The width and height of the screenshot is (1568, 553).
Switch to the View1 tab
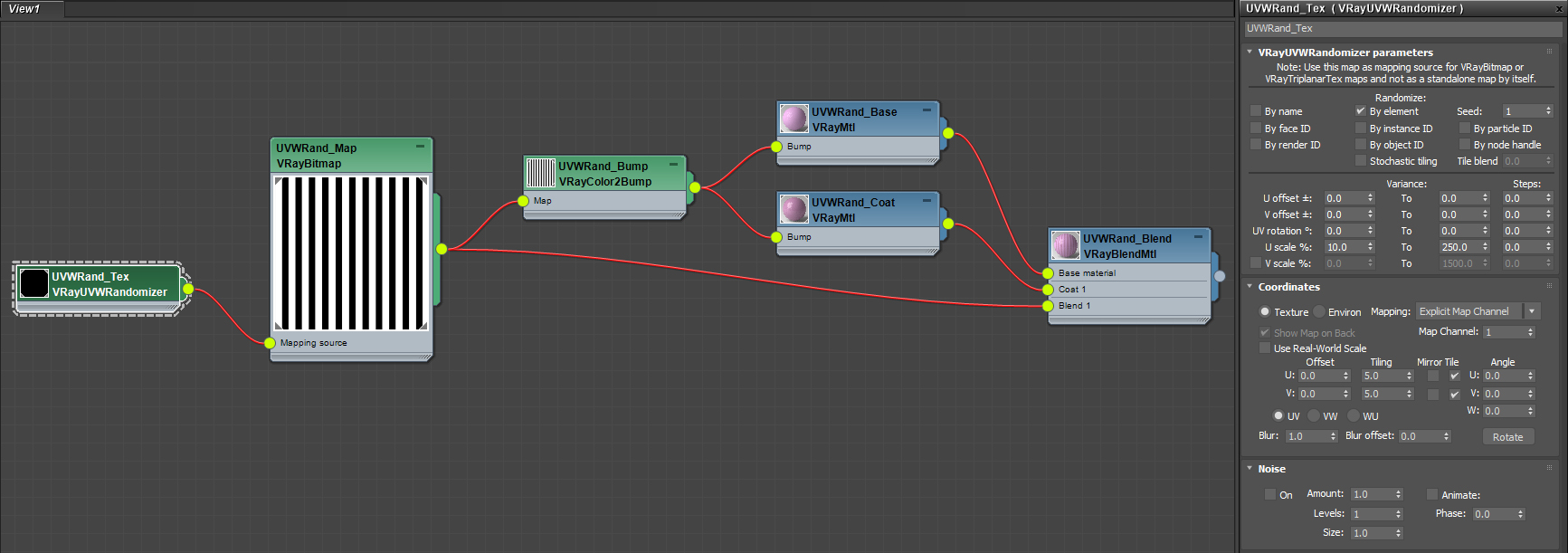click(24, 9)
